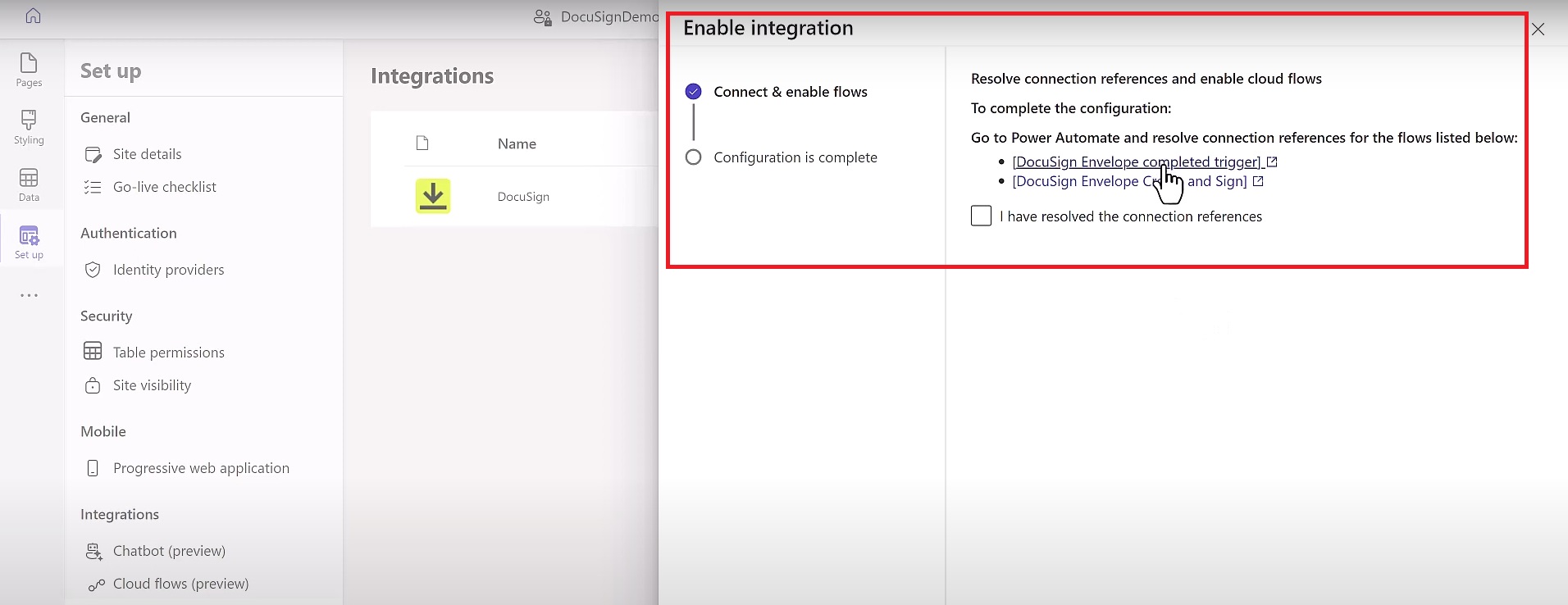1568x605 pixels.
Task: Open the Pages workspace
Action: tap(29, 70)
